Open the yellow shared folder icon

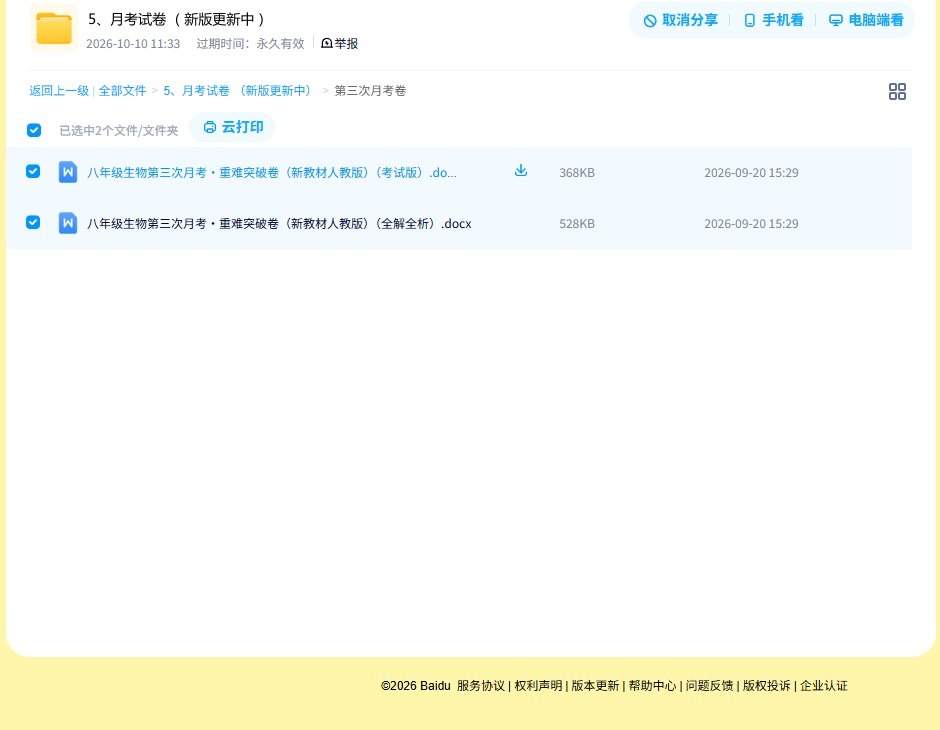(x=54, y=28)
